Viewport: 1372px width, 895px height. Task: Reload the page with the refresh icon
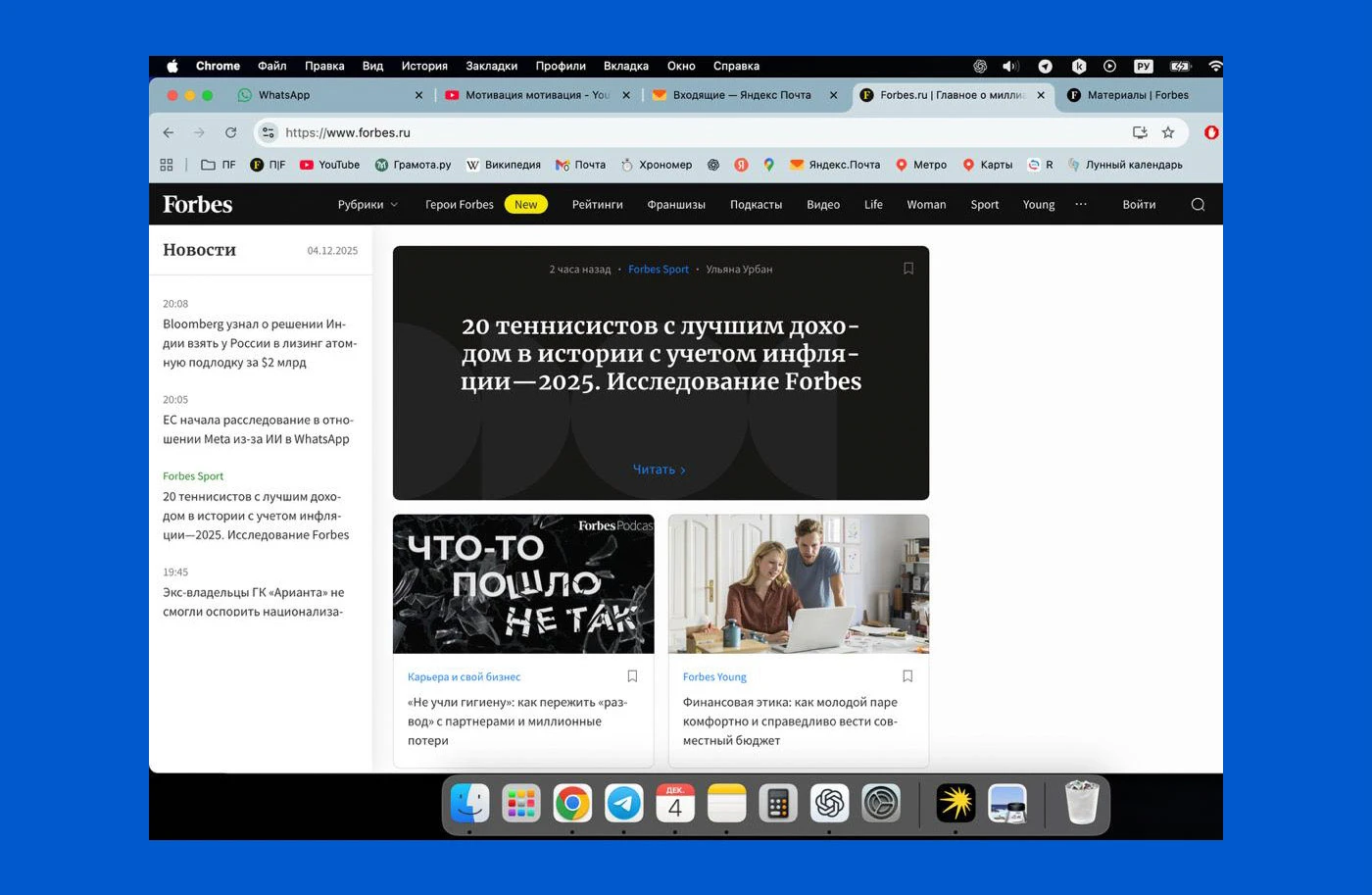click(x=230, y=132)
